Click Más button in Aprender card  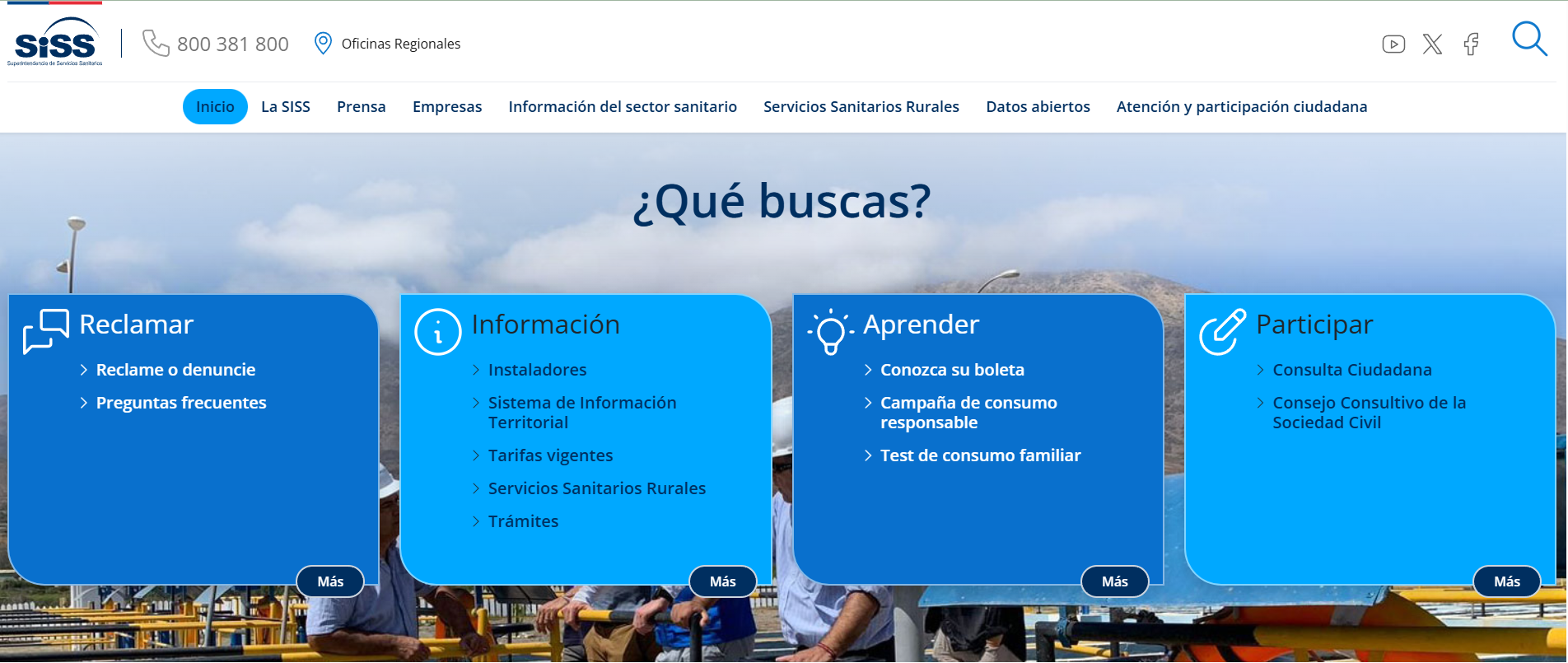(1115, 581)
